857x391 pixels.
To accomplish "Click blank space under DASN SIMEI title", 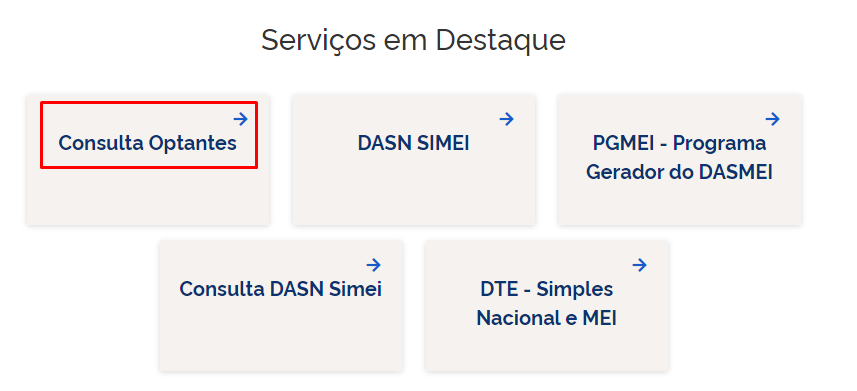I will [x=414, y=189].
